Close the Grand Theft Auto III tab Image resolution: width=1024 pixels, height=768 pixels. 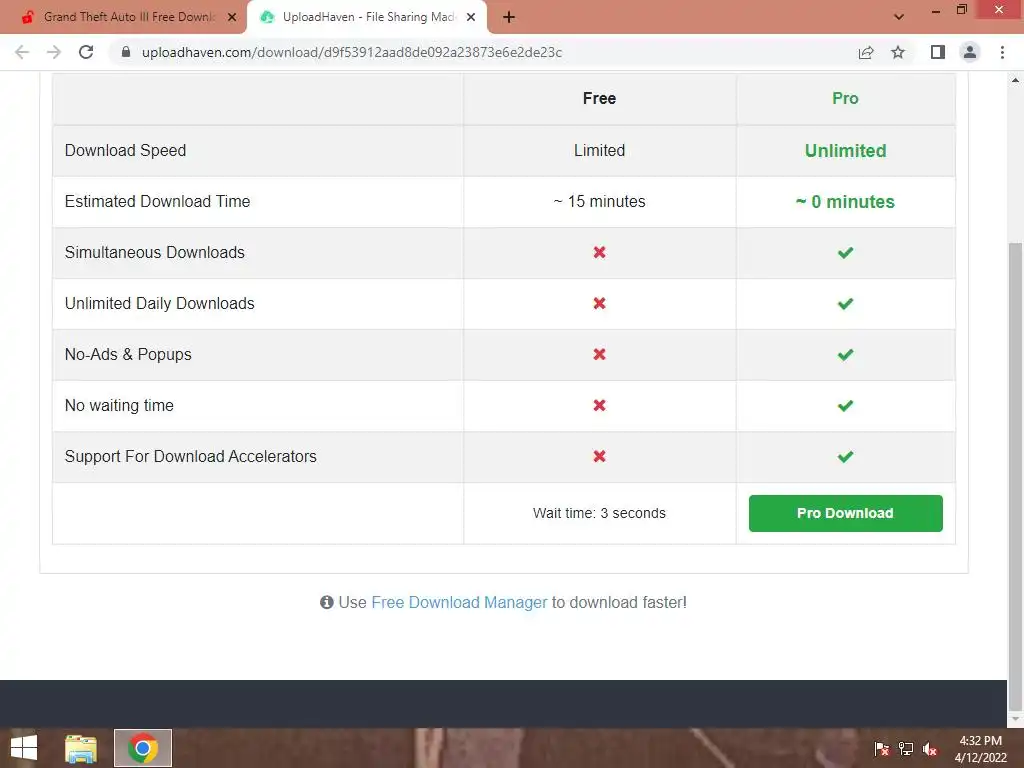coord(232,18)
